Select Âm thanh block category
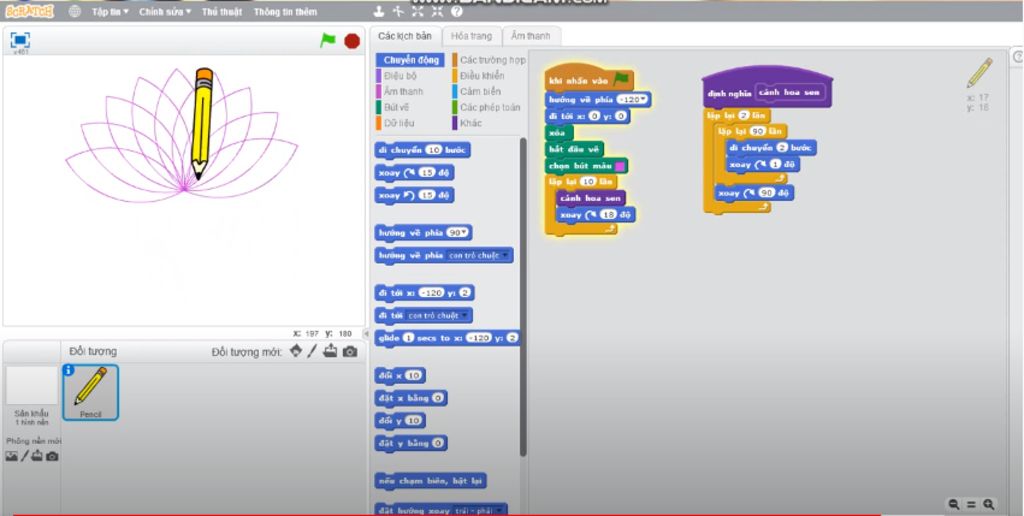Image resolution: width=1024 pixels, height=516 pixels. click(402, 91)
